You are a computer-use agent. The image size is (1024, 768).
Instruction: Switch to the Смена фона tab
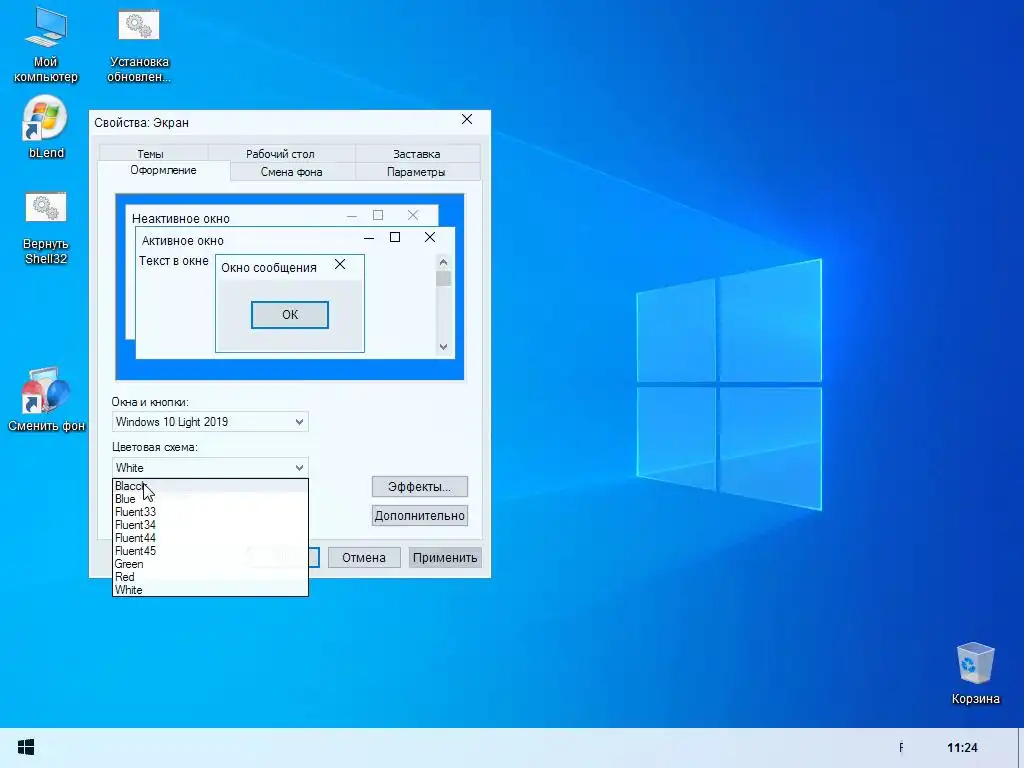(x=291, y=172)
